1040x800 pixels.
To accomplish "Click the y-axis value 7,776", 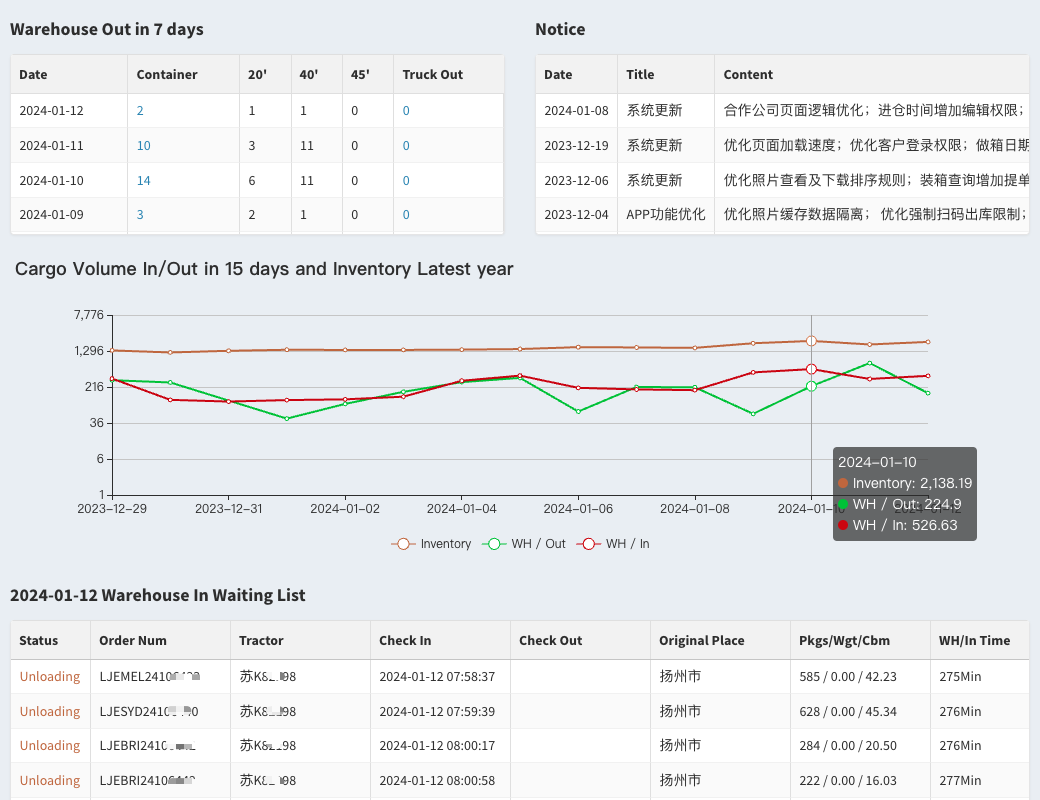I will [x=89, y=314].
